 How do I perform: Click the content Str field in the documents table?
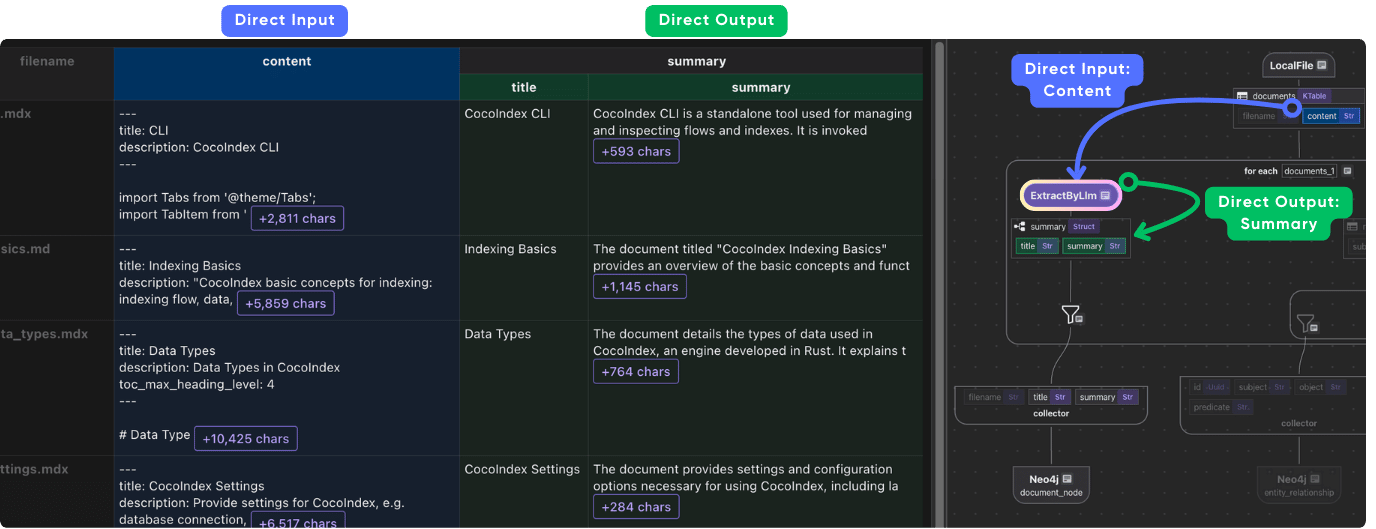(x=1330, y=116)
